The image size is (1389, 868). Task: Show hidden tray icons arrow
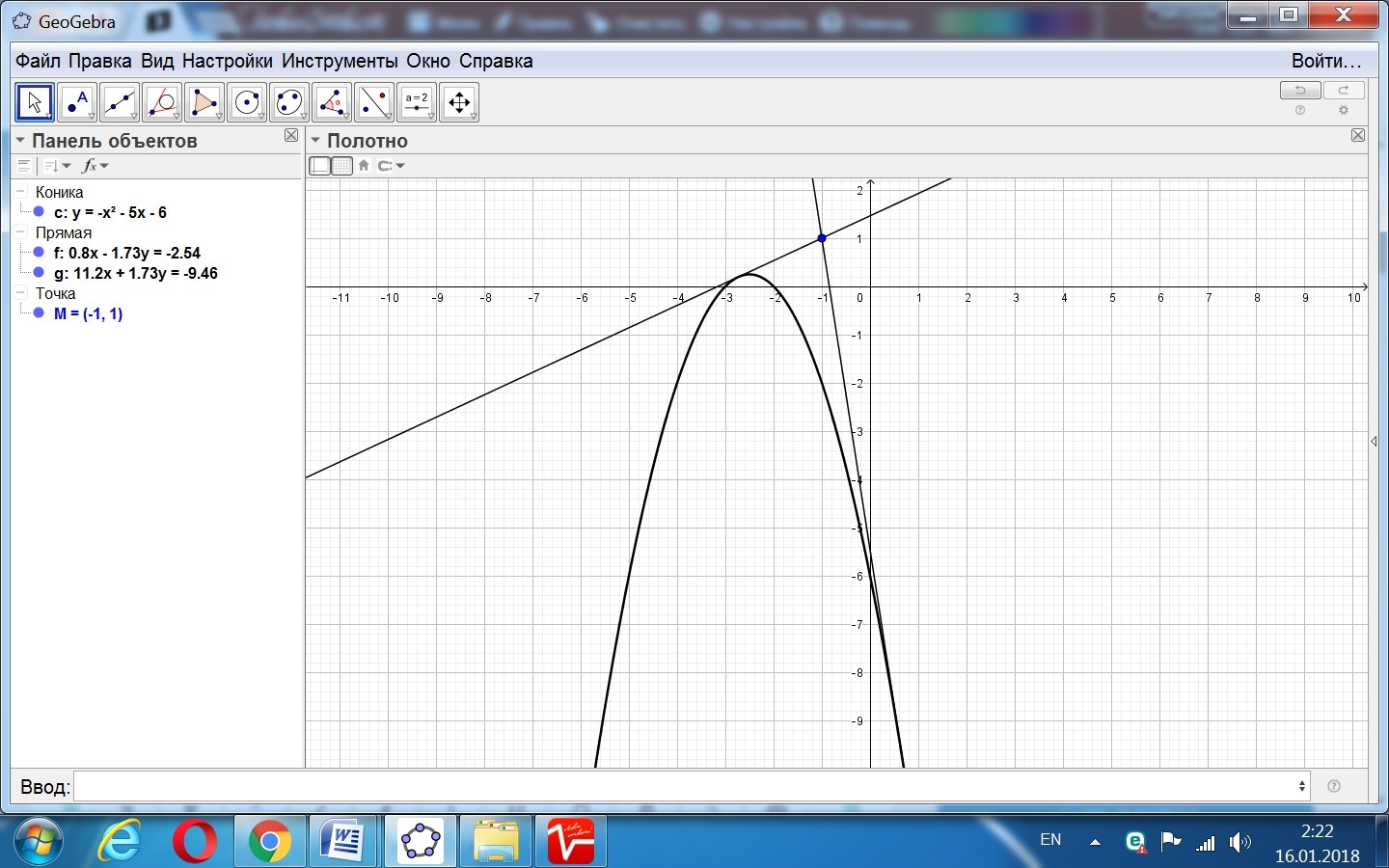click(1095, 842)
